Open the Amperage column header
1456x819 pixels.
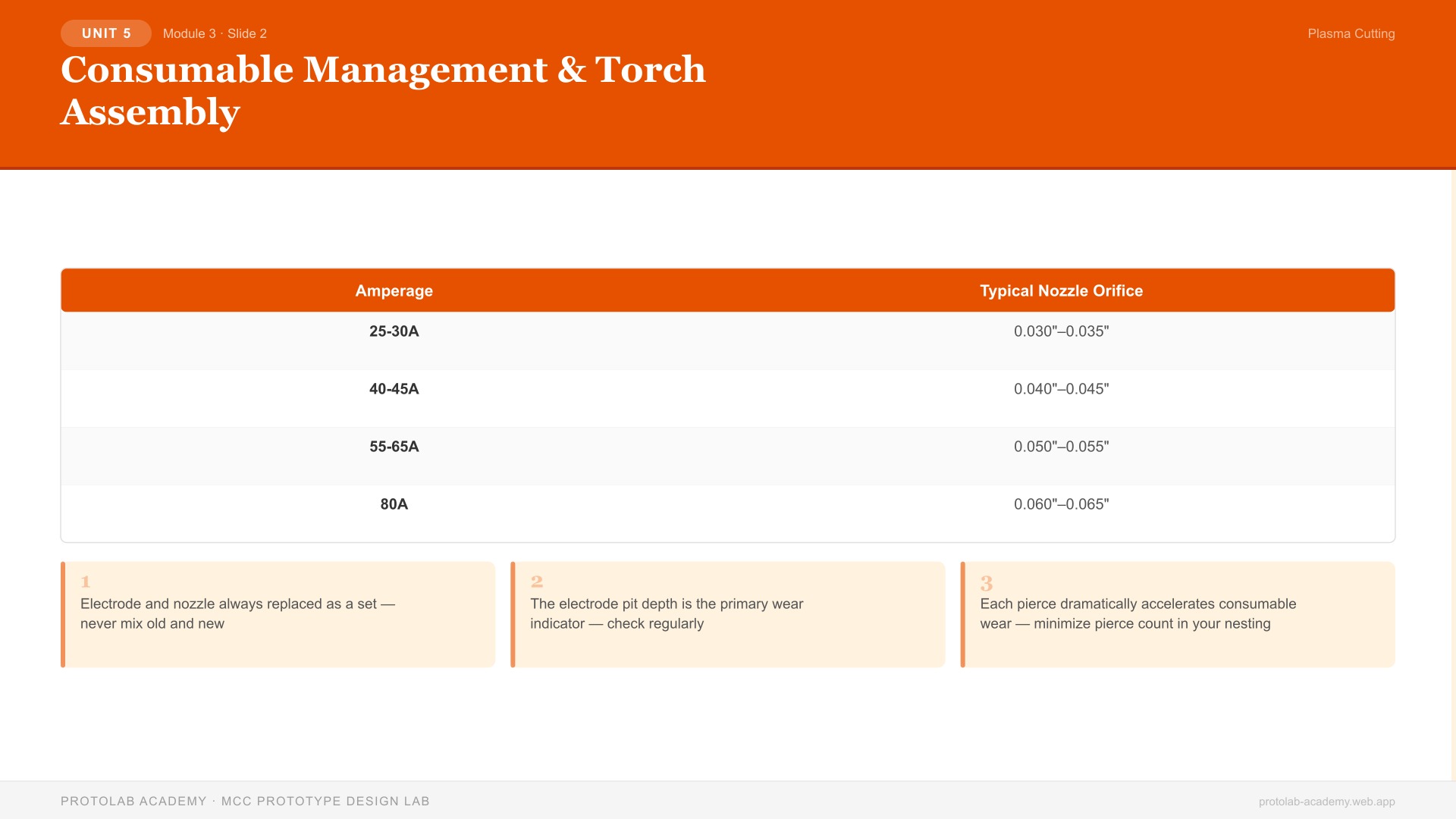coord(394,290)
